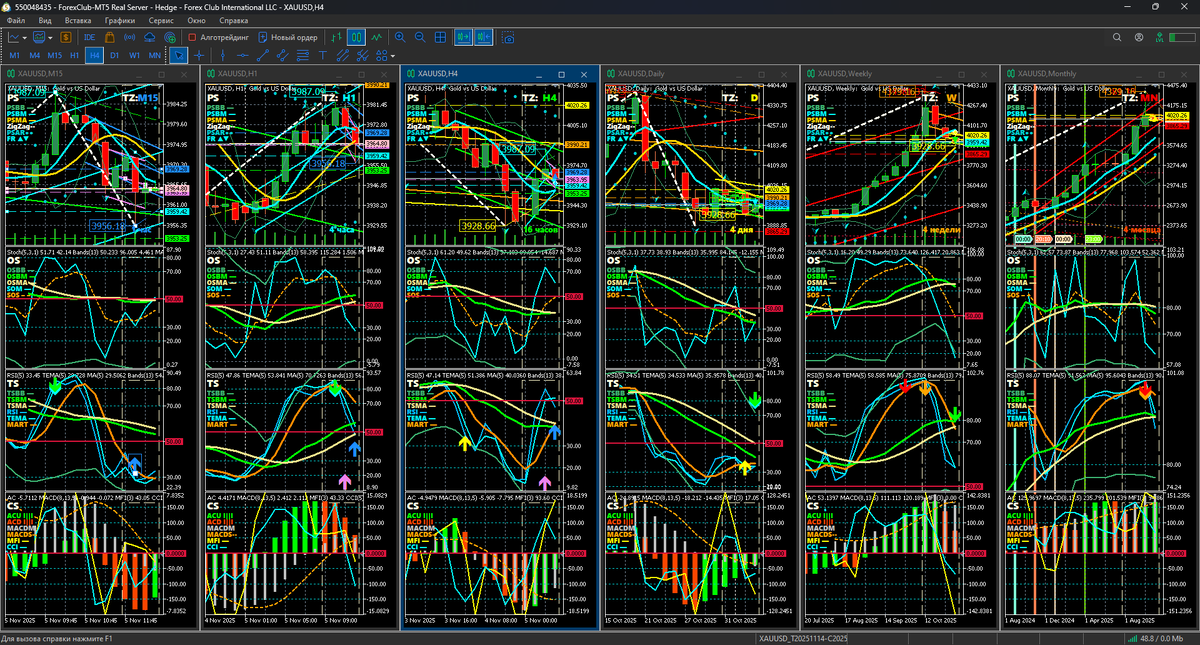Activate the XAUUSD,Weekly chart title bar

900,74
